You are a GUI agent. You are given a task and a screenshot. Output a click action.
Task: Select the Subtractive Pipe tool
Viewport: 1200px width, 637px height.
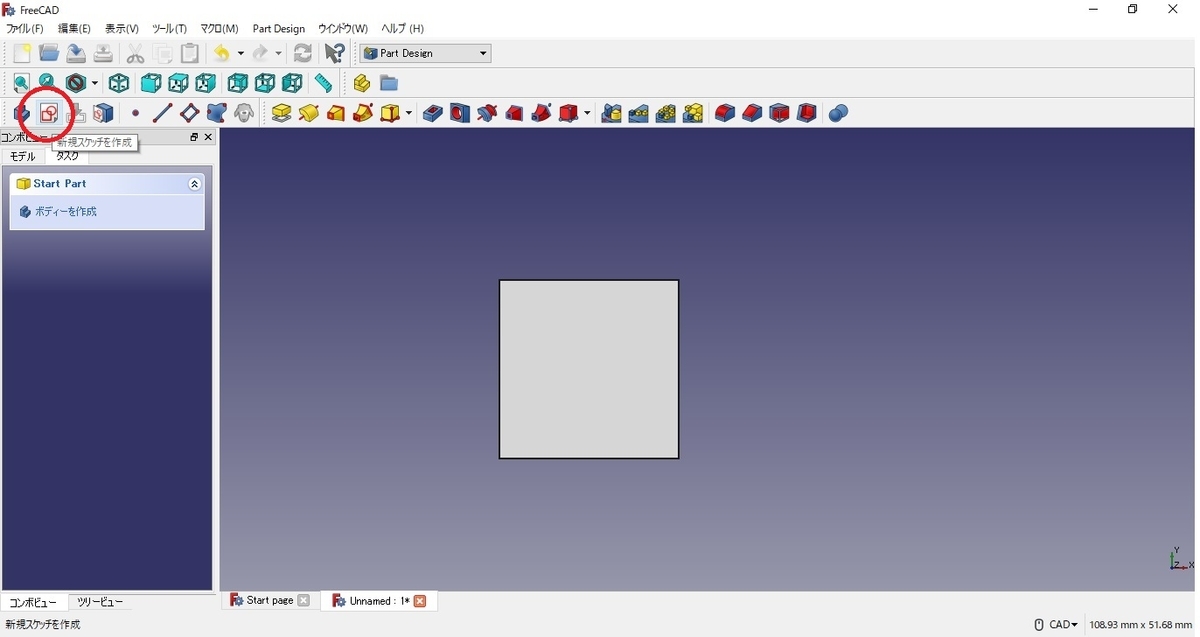pos(541,113)
